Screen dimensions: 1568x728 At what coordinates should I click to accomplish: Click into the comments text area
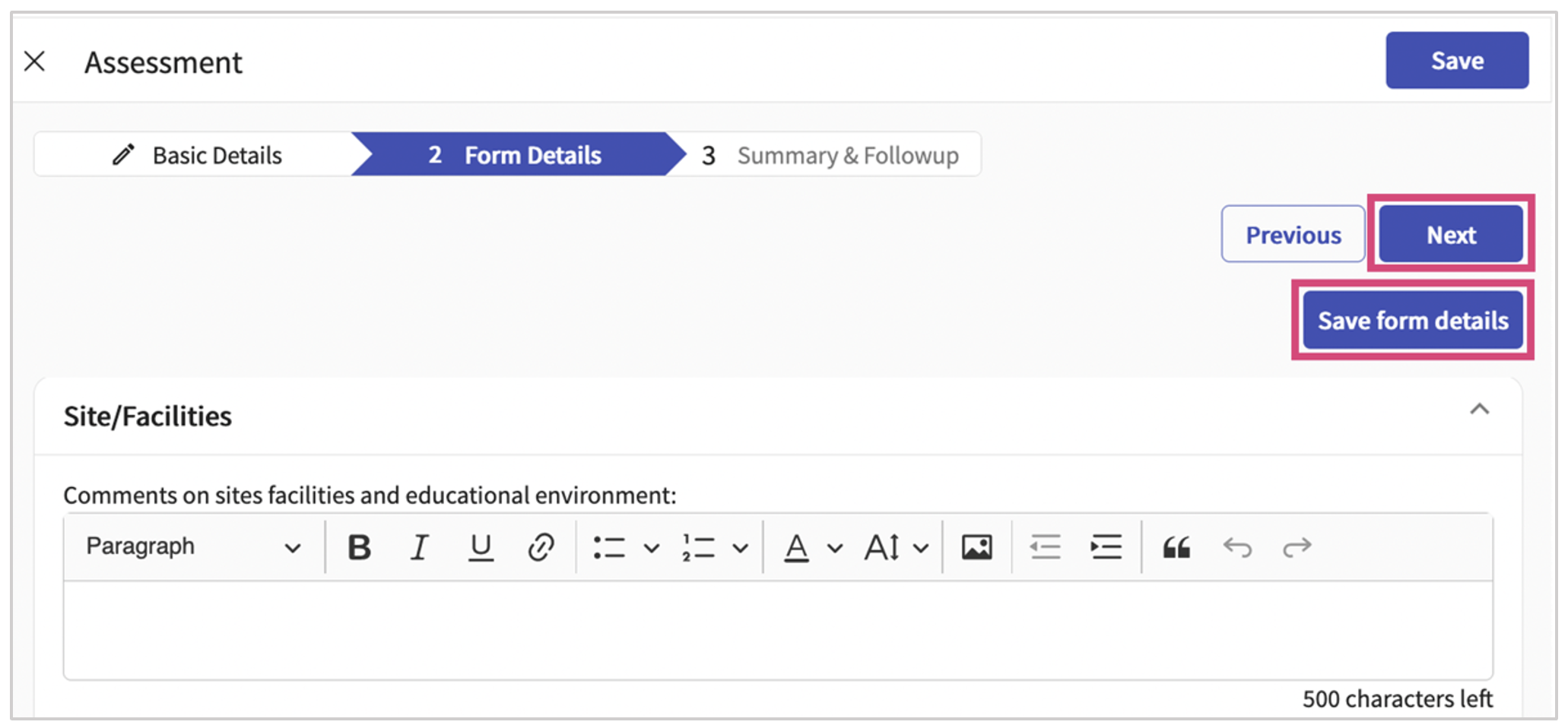[777, 630]
